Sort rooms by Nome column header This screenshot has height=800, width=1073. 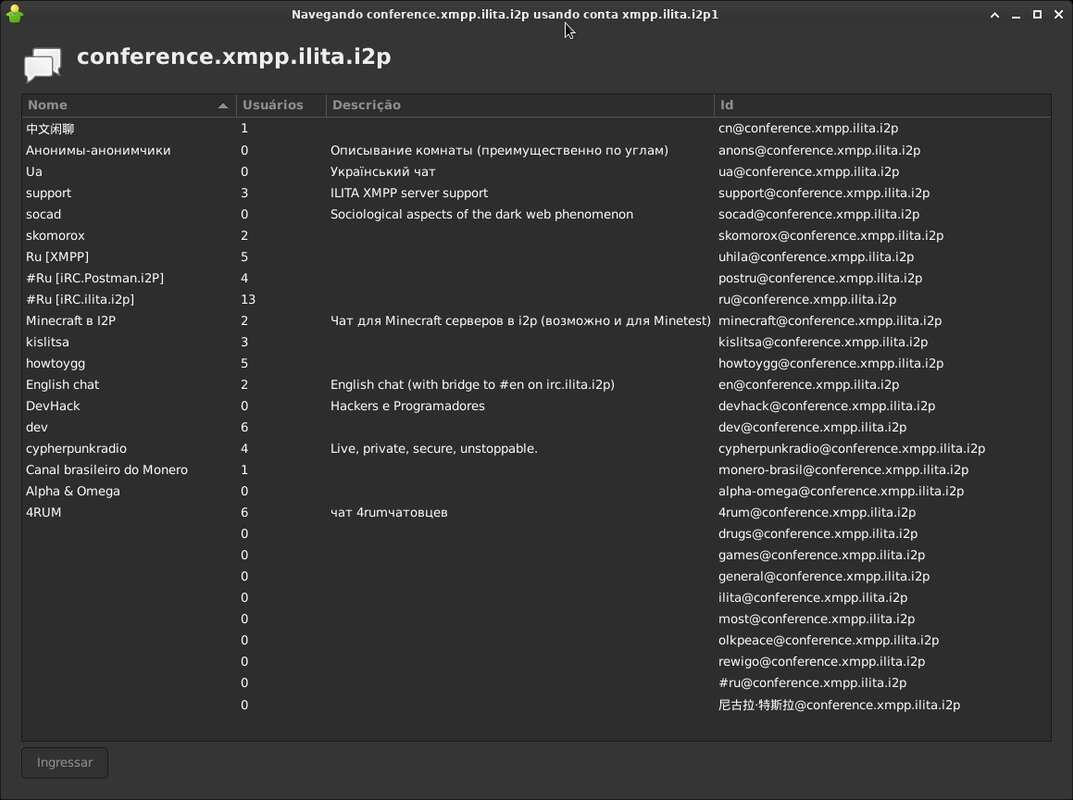[128, 105]
